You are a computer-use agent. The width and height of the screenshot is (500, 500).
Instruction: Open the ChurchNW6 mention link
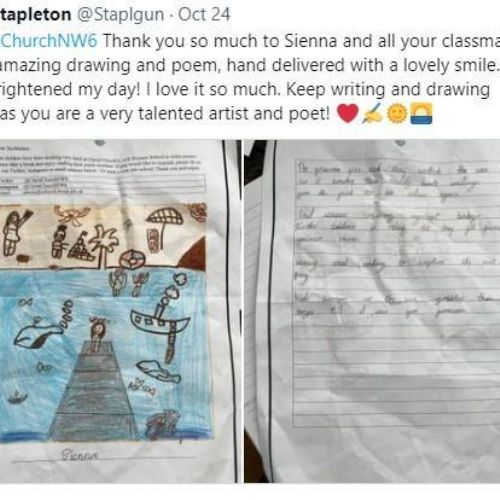click(x=49, y=41)
